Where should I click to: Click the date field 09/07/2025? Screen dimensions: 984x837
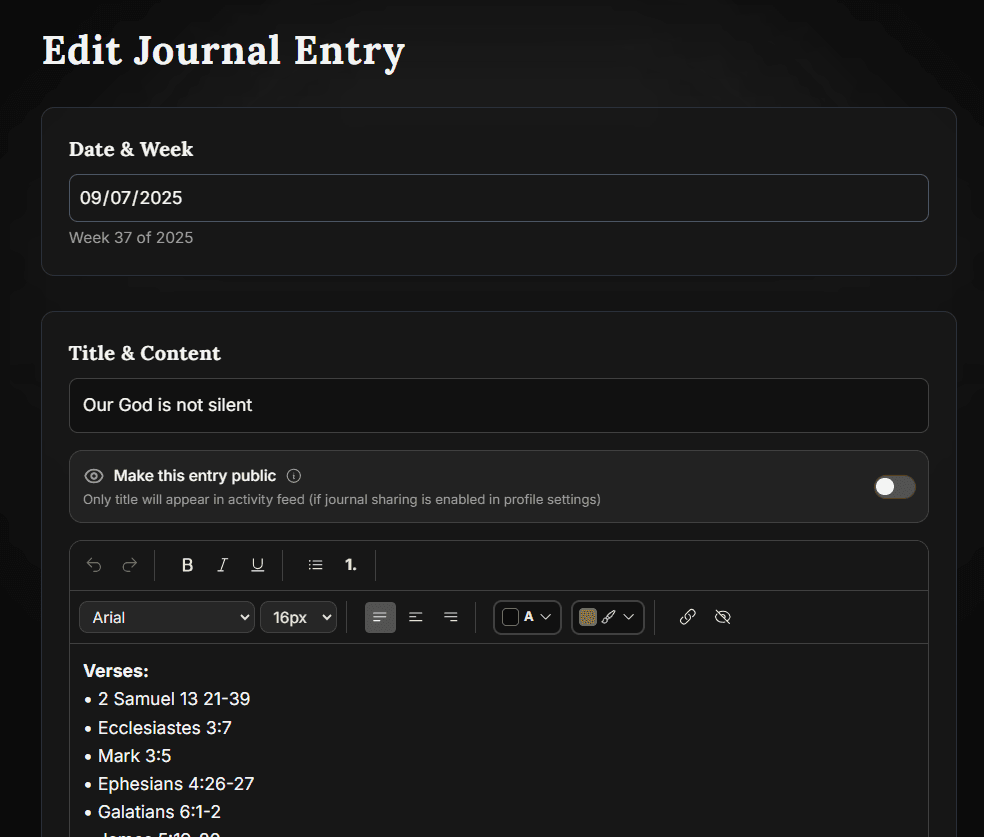[x=499, y=198]
